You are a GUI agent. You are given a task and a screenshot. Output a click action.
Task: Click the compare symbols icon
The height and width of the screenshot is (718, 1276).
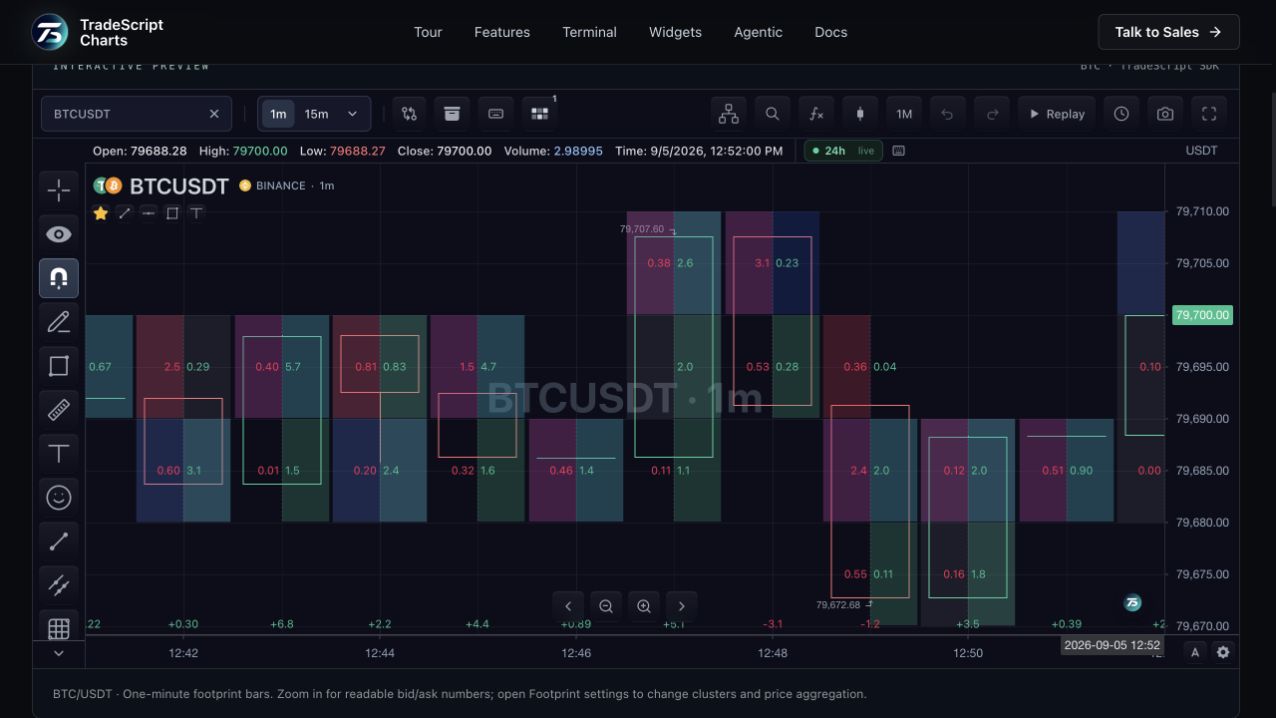click(409, 114)
